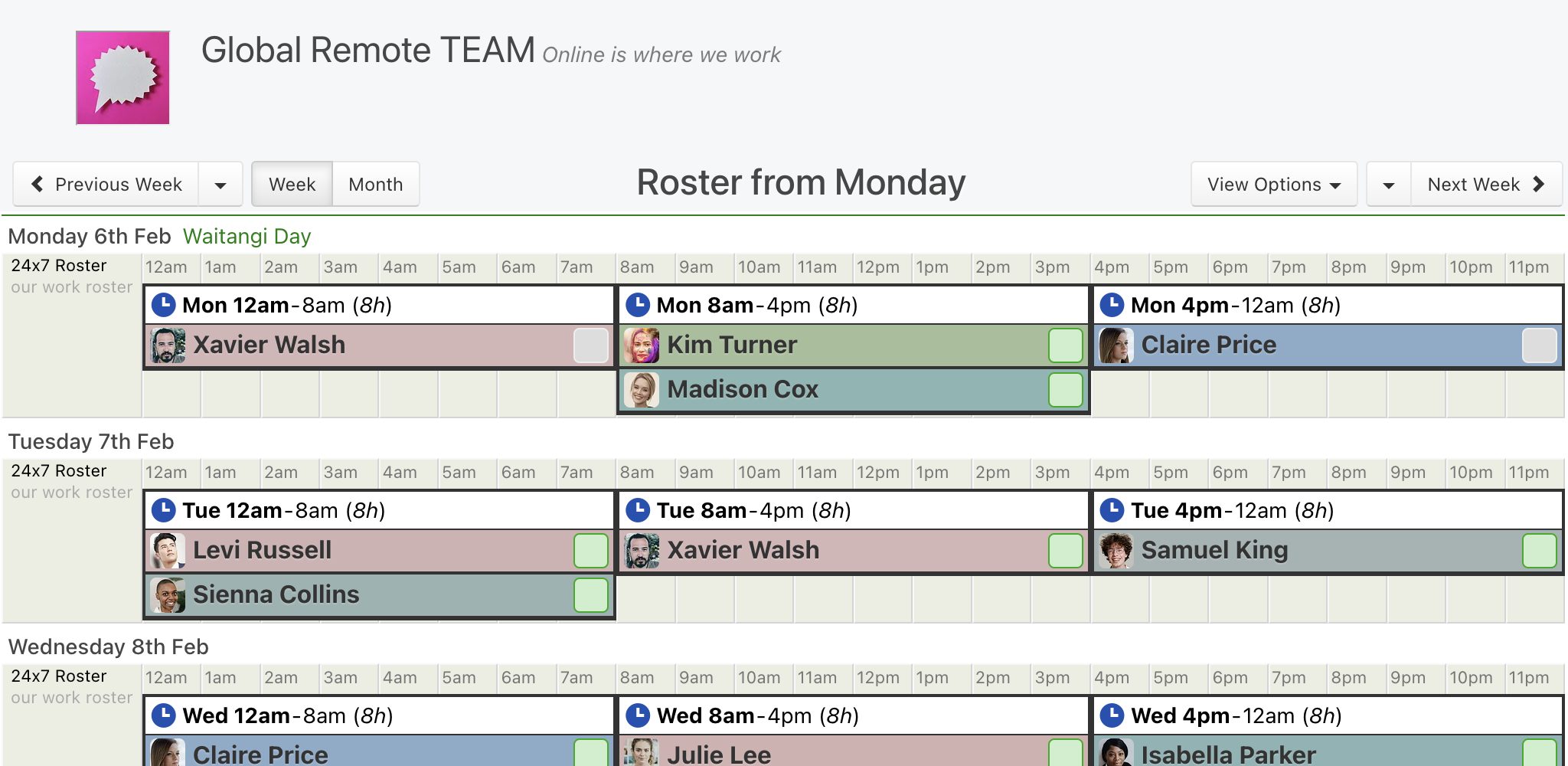This screenshot has width=1568, height=766.
Task: Click the Waitangi Day holiday link
Action: pyautogui.click(x=247, y=236)
